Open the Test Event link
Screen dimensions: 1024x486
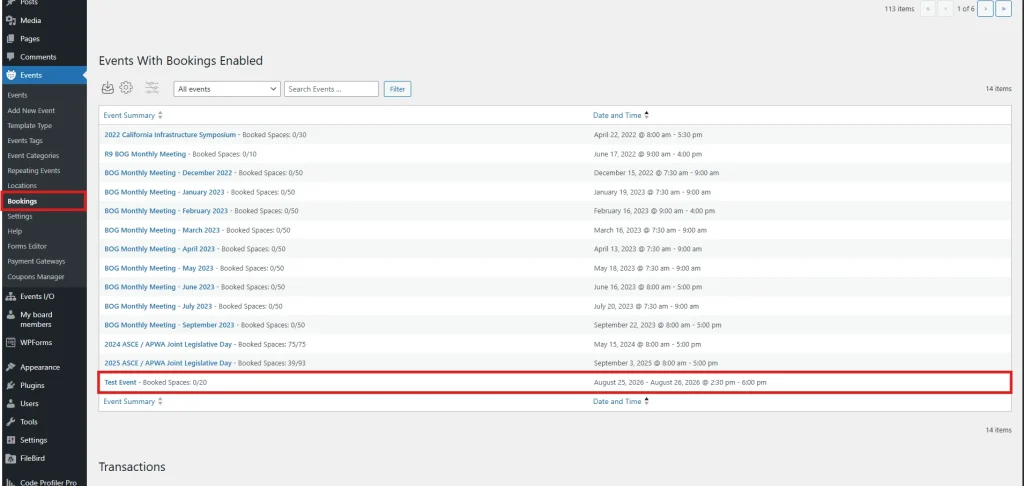click(x=120, y=382)
